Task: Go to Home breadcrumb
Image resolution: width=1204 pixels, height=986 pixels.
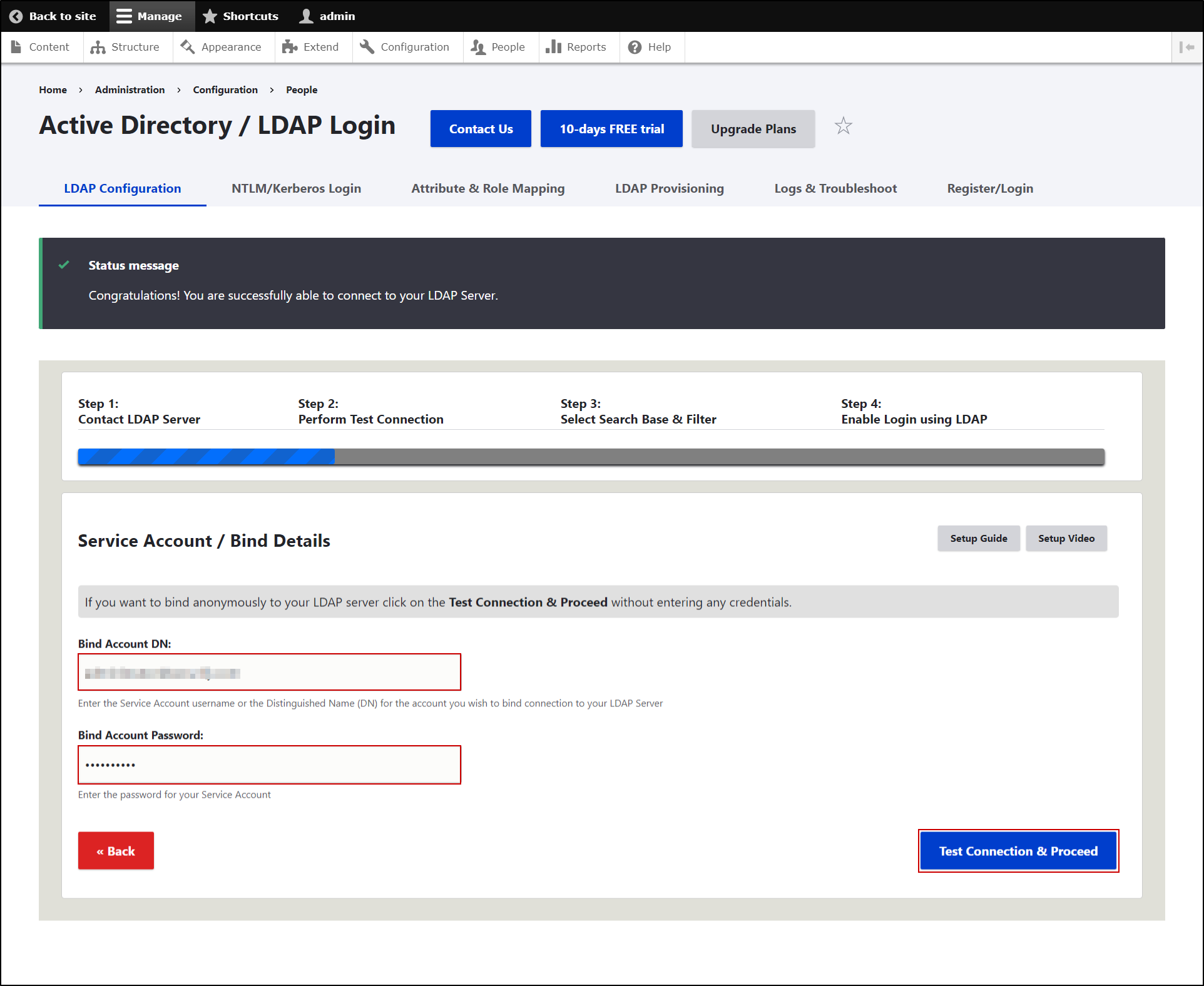Action: tap(53, 89)
